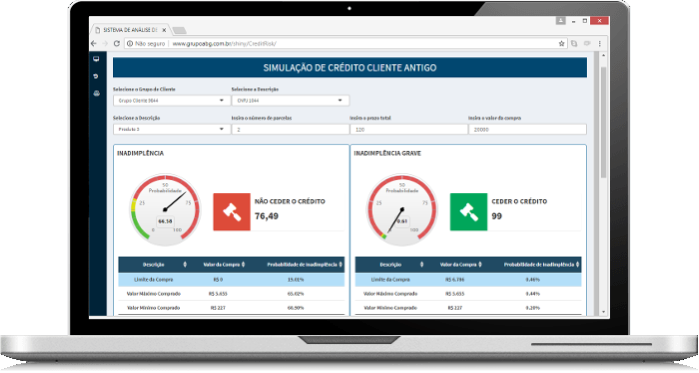Open a new browser tab

tap(179, 30)
